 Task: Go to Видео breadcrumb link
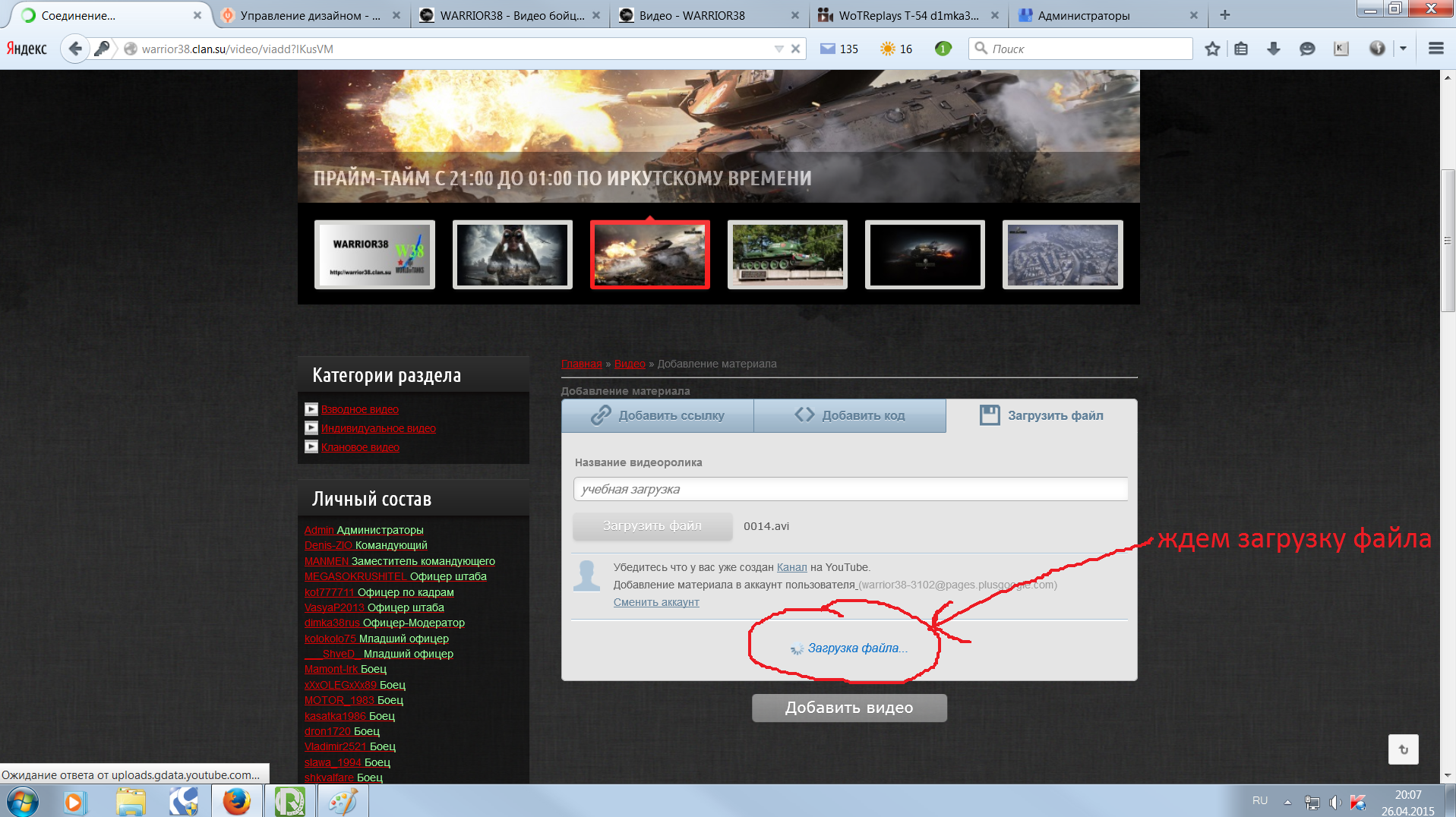[x=630, y=364]
